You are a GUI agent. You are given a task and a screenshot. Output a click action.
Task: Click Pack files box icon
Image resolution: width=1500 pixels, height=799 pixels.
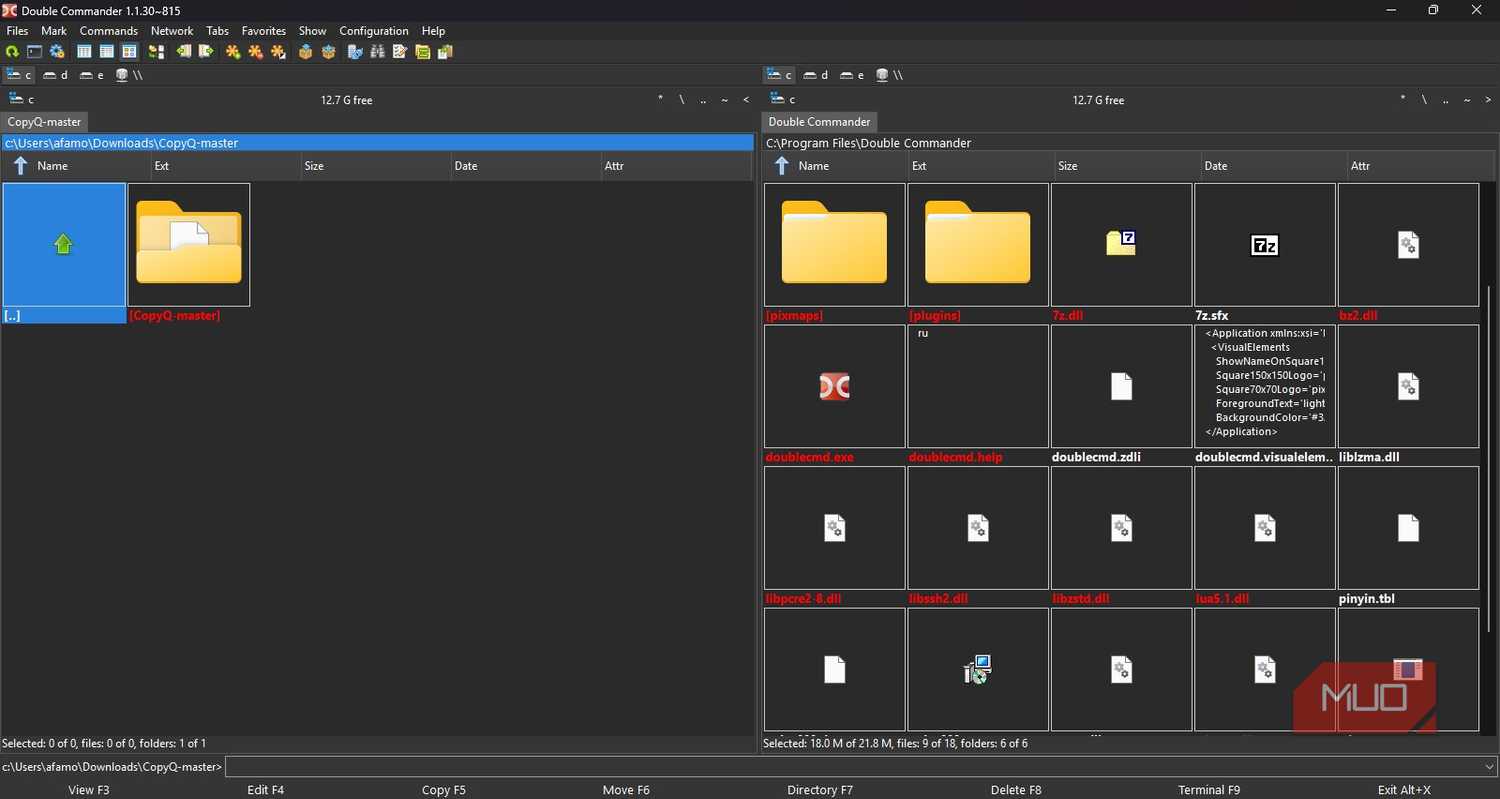[x=306, y=52]
